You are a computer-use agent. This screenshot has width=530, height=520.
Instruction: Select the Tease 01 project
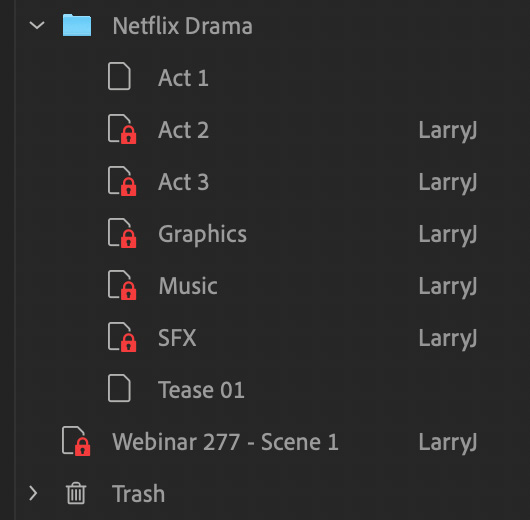click(x=201, y=390)
